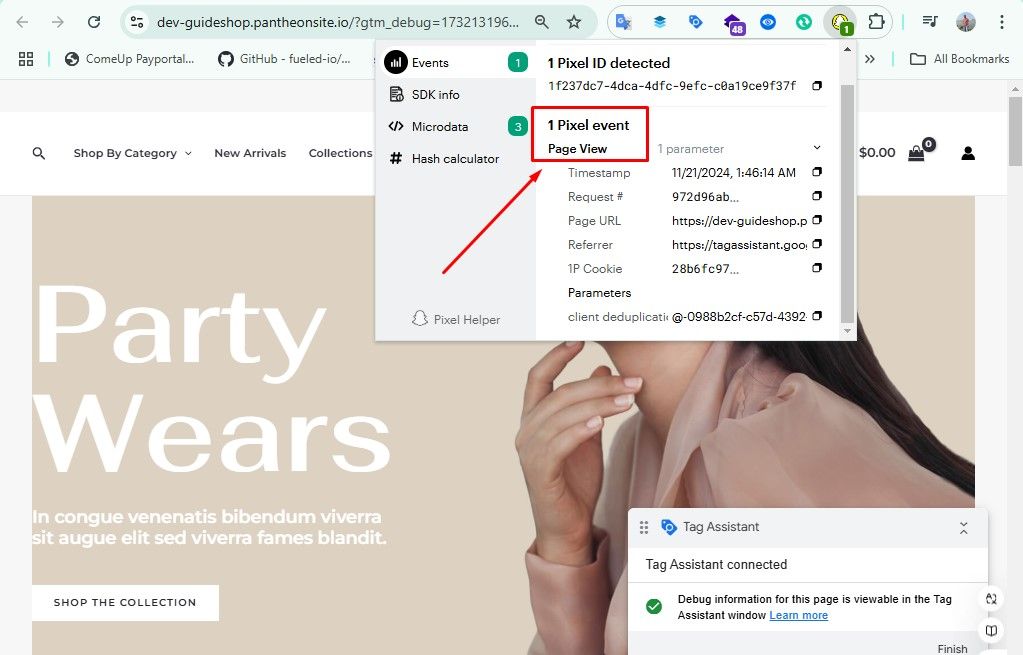Open Learn more link in Tag Assistant
This screenshot has width=1023, height=655.
pyautogui.click(x=799, y=615)
